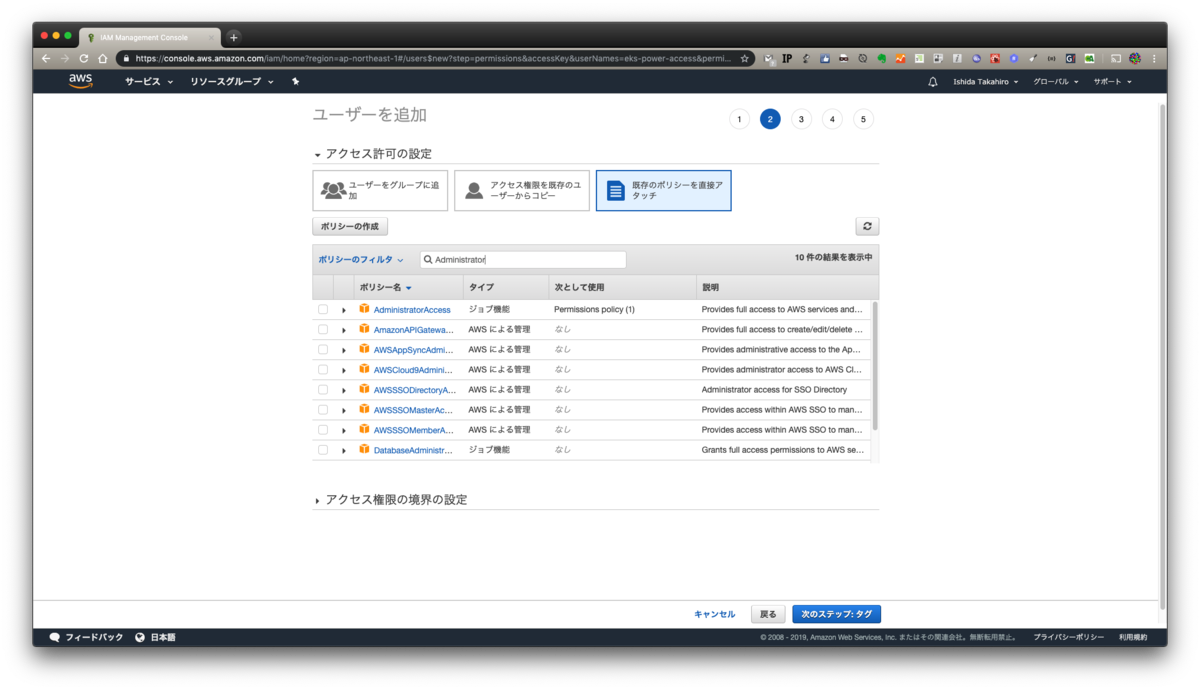Select 既存のポリシーを直接アタッチ option

pyautogui.click(x=664, y=190)
